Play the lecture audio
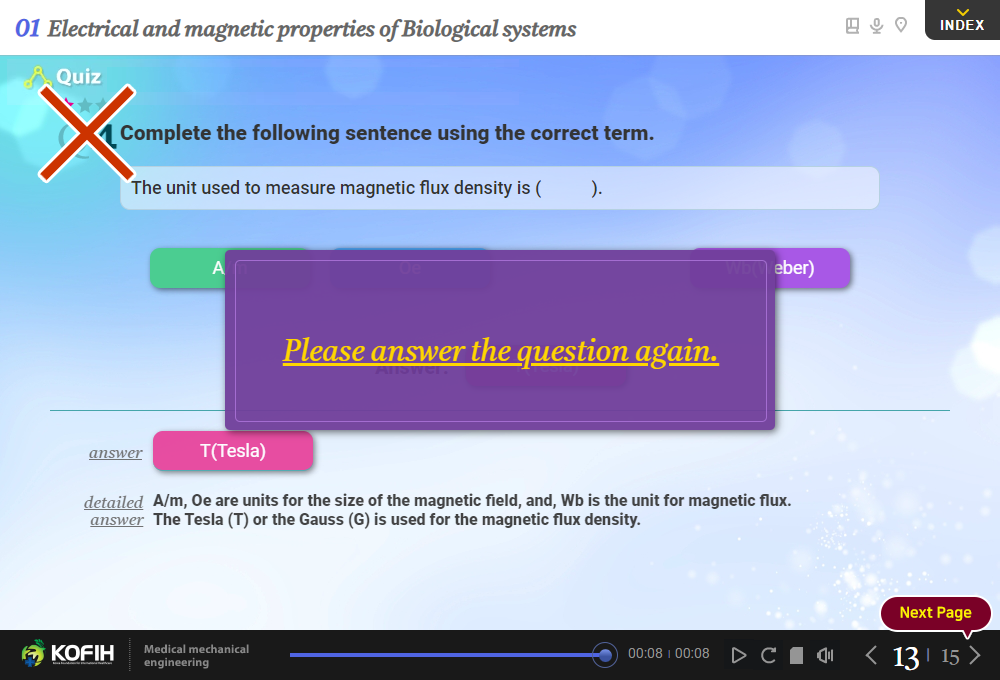Screen dimensions: 1000x680 coord(739,655)
